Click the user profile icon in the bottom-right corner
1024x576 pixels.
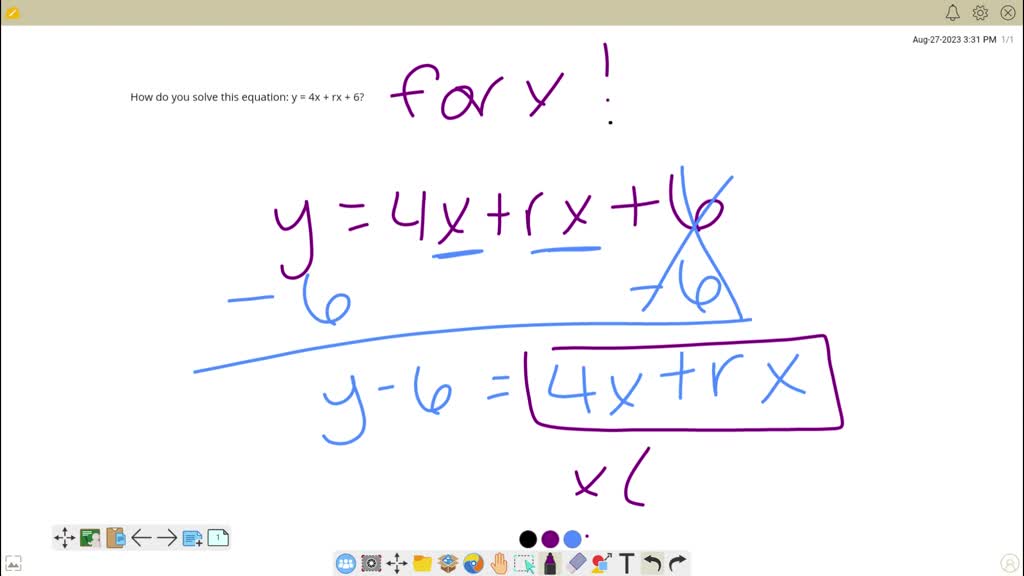coord(1010,563)
